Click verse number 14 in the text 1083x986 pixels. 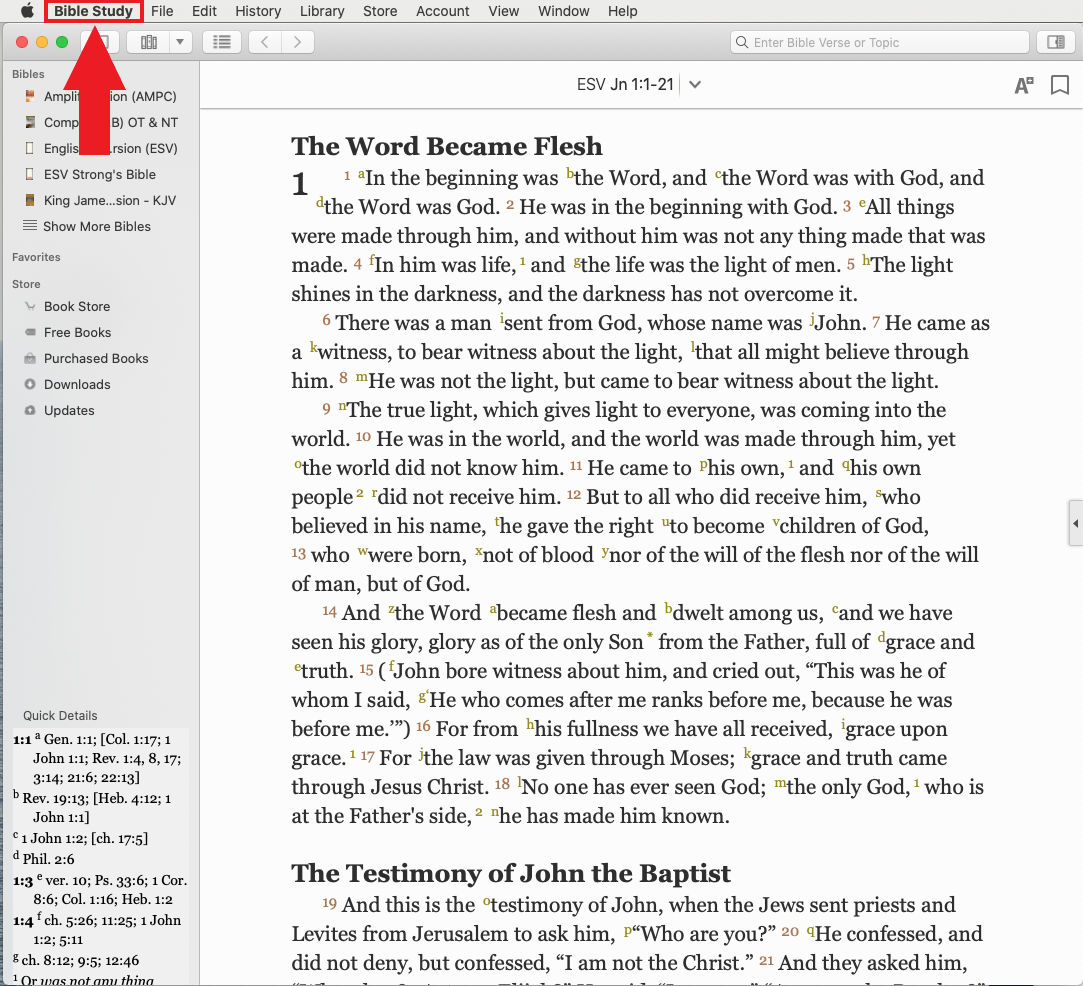(329, 612)
